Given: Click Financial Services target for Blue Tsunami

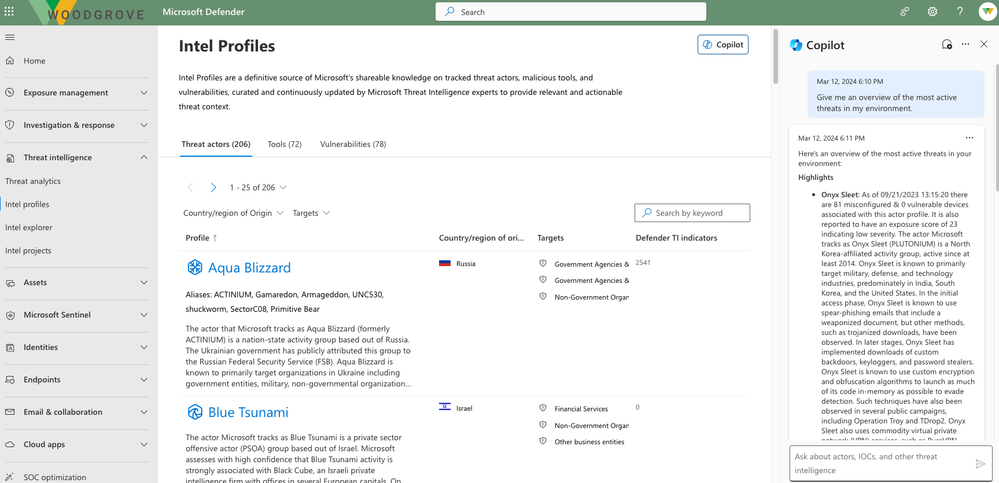Looking at the screenshot, I should tap(581, 409).
